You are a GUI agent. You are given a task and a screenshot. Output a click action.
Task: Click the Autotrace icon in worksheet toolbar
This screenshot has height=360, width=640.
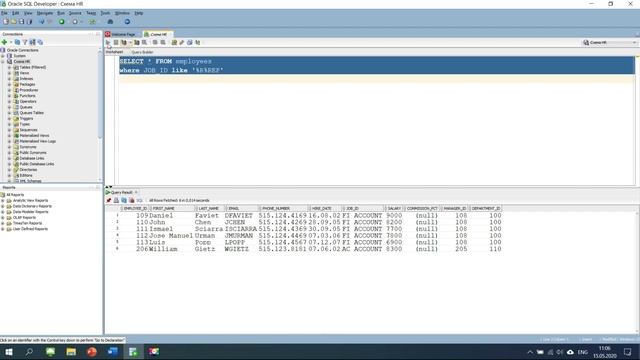pyautogui.click(x=137, y=42)
